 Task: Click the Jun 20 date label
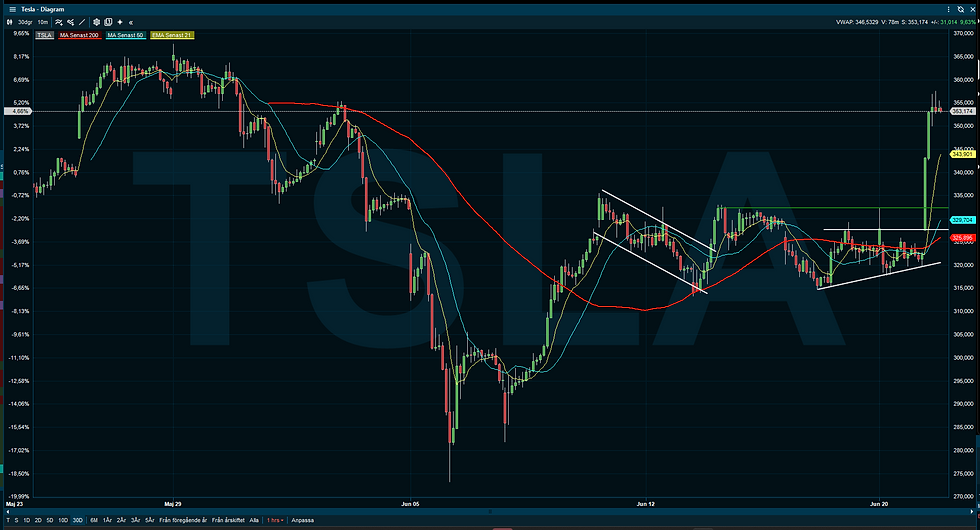click(x=879, y=503)
